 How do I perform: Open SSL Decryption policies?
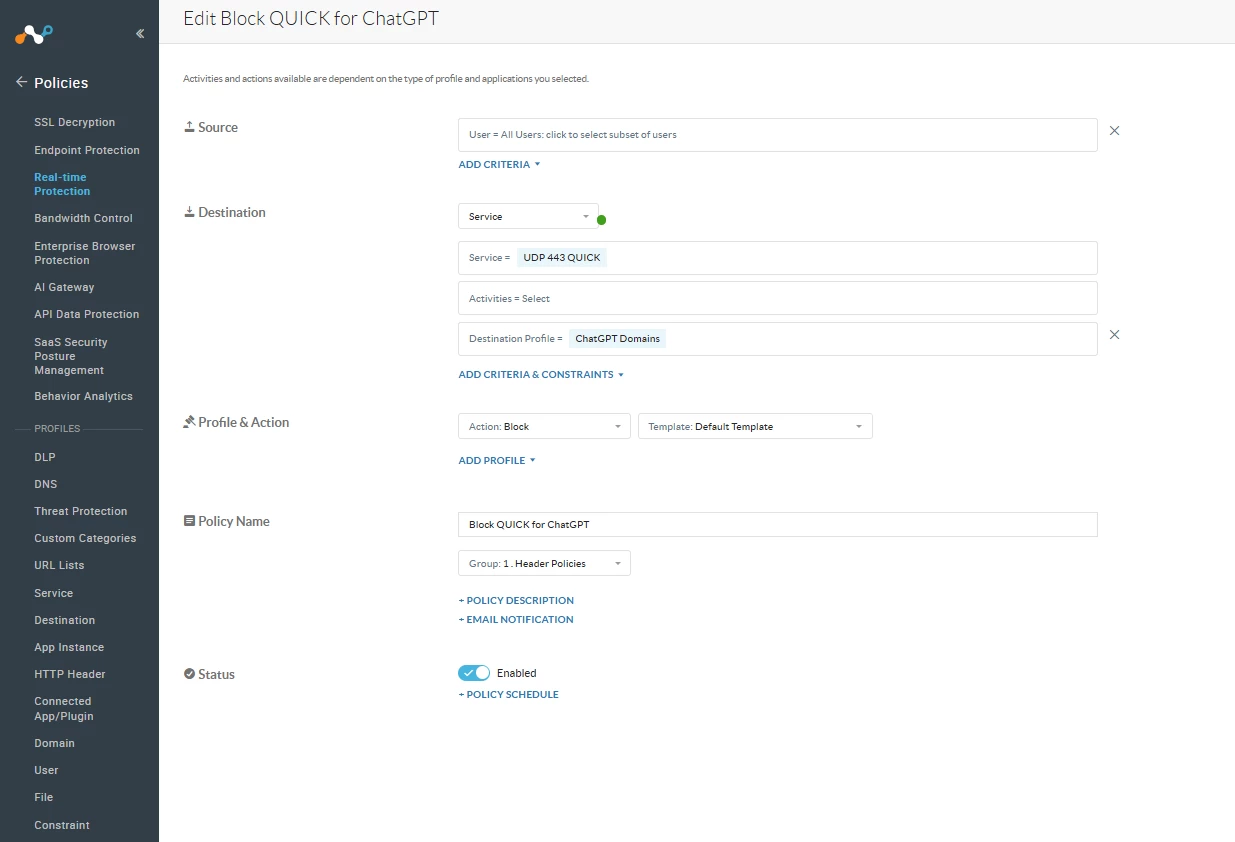[x=75, y=122]
